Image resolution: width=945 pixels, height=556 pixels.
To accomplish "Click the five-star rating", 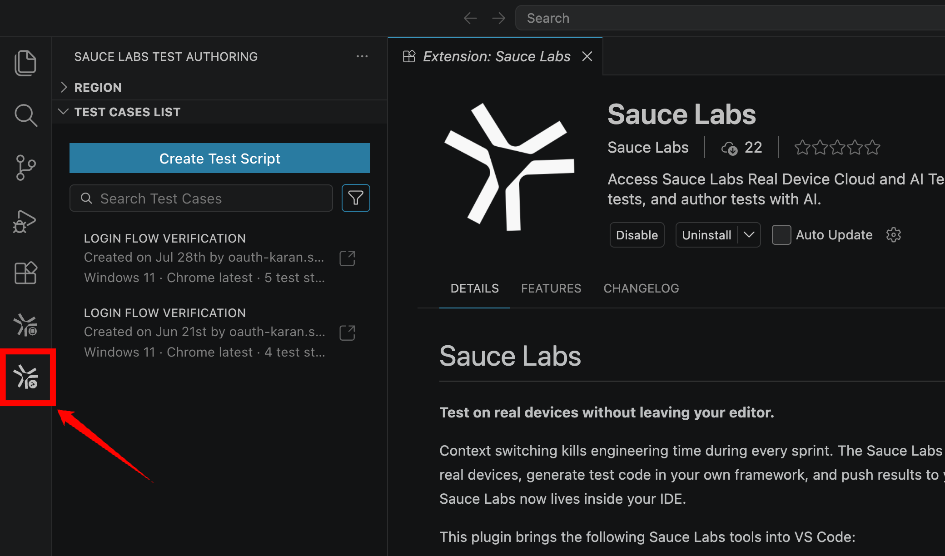I will 837,148.
